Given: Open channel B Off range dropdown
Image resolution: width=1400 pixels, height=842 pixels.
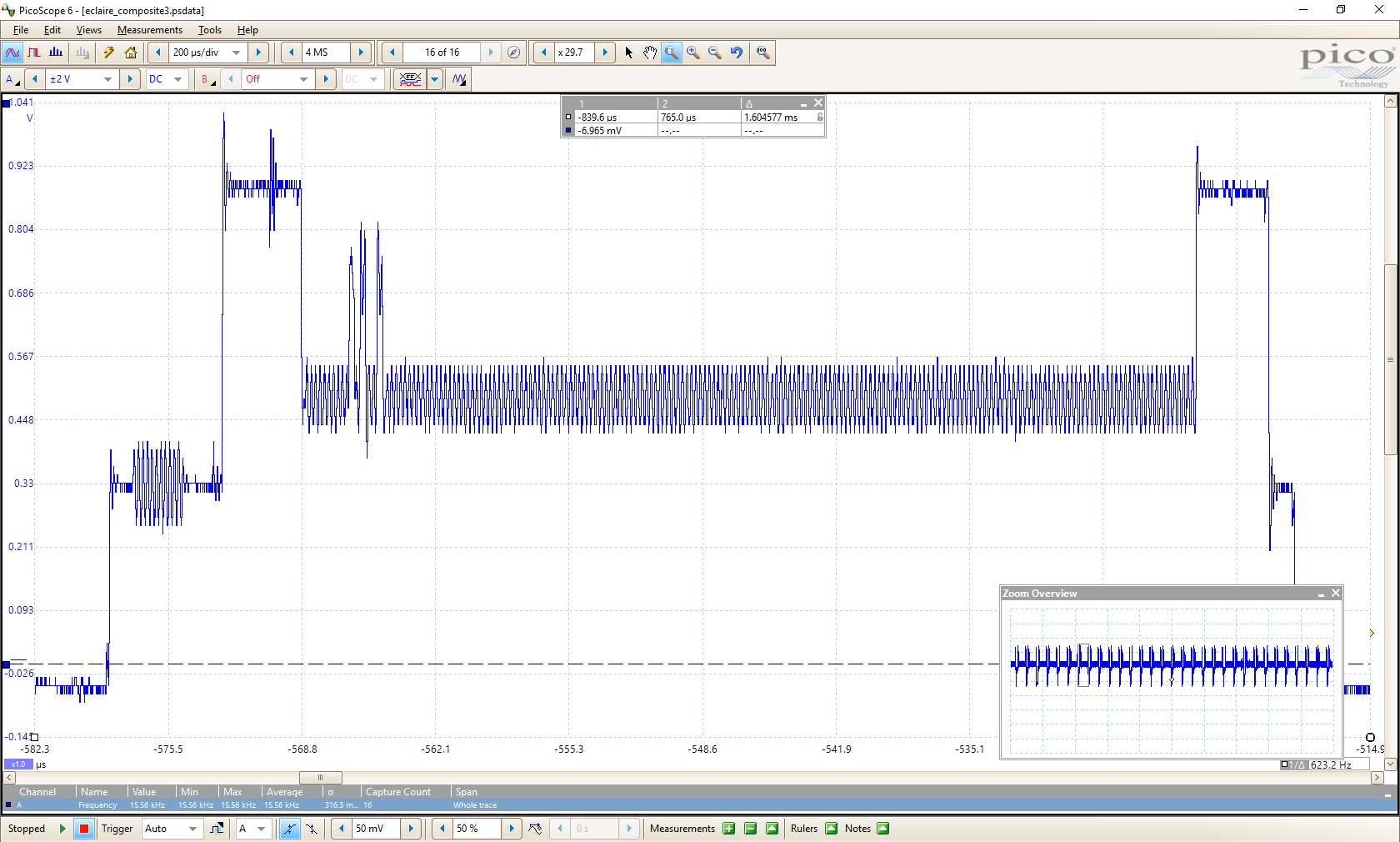Looking at the screenshot, I should click(x=303, y=79).
